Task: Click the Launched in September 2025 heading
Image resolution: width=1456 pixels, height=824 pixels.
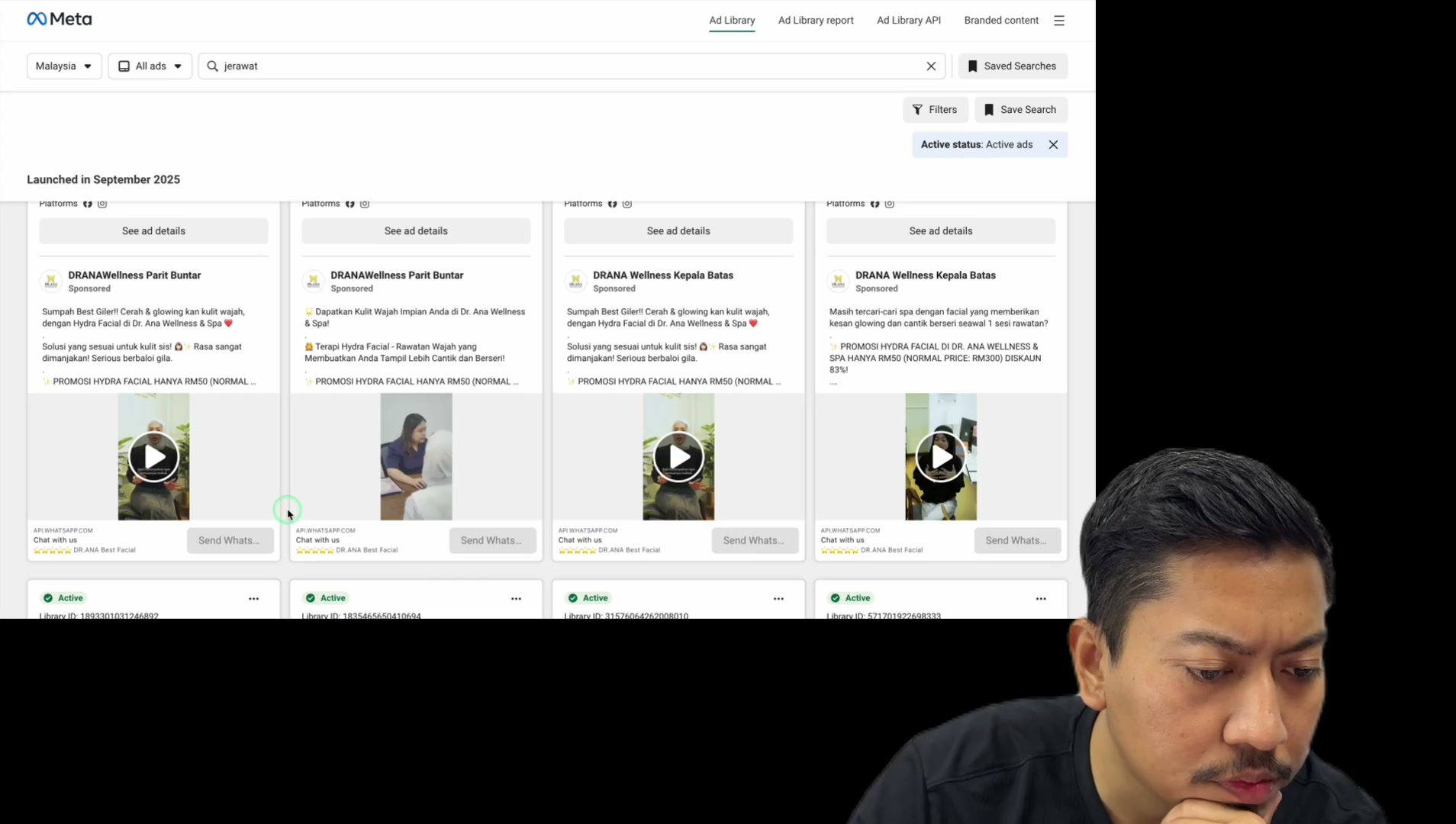Action: click(x=104, y=180)
